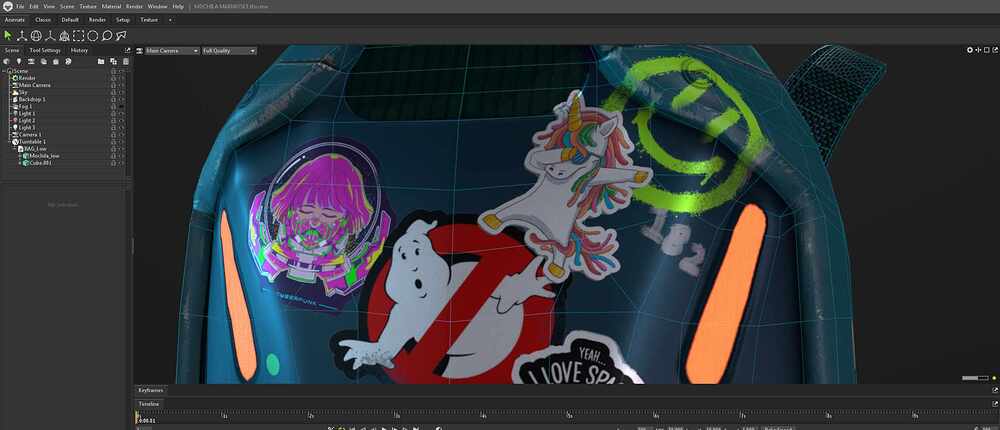The height and width of the screenshot is (430, 1000).
Task: Select the Timeline panel tab
Action: click(x=149, y=404)
